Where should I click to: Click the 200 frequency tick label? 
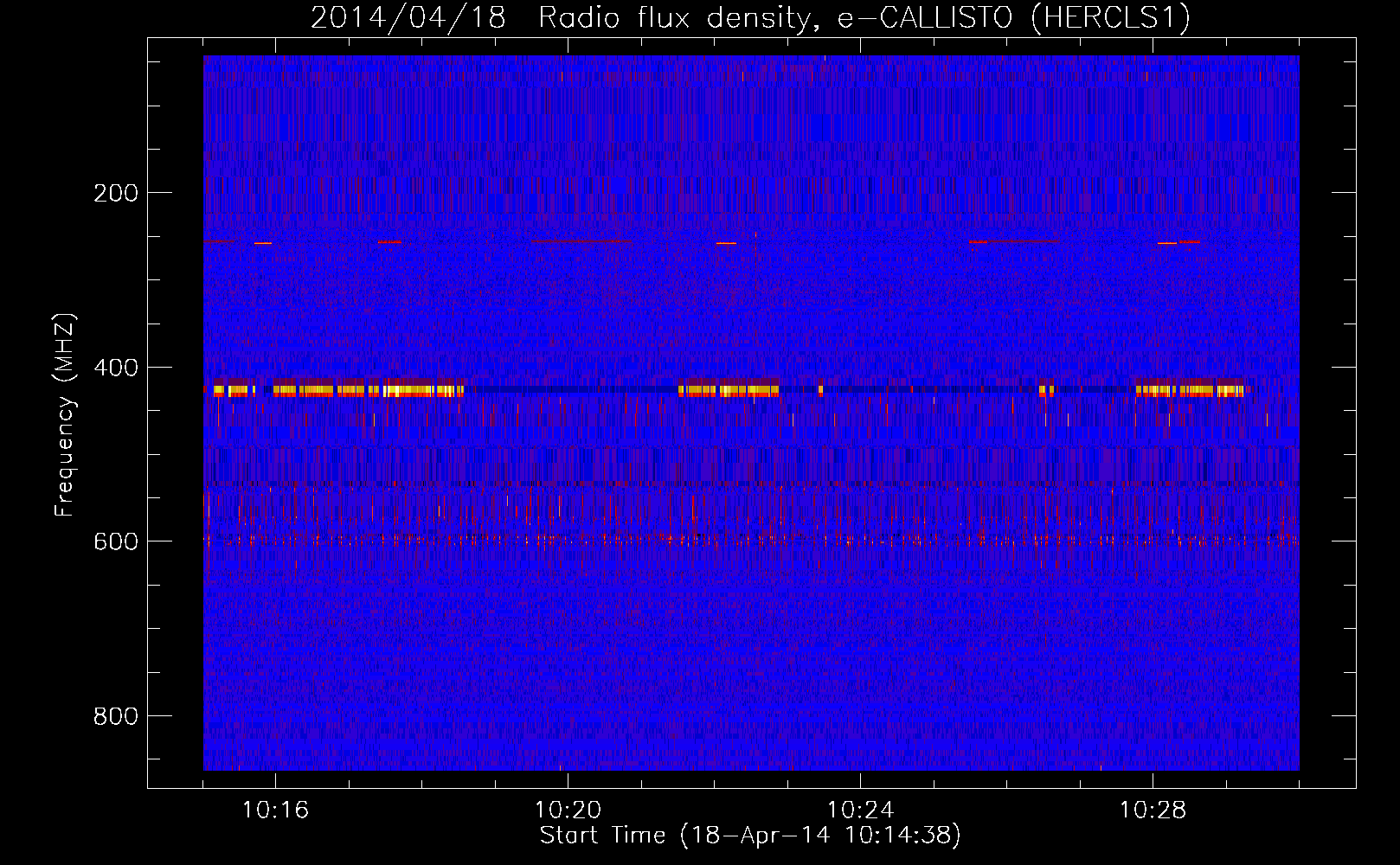point(116,193)
